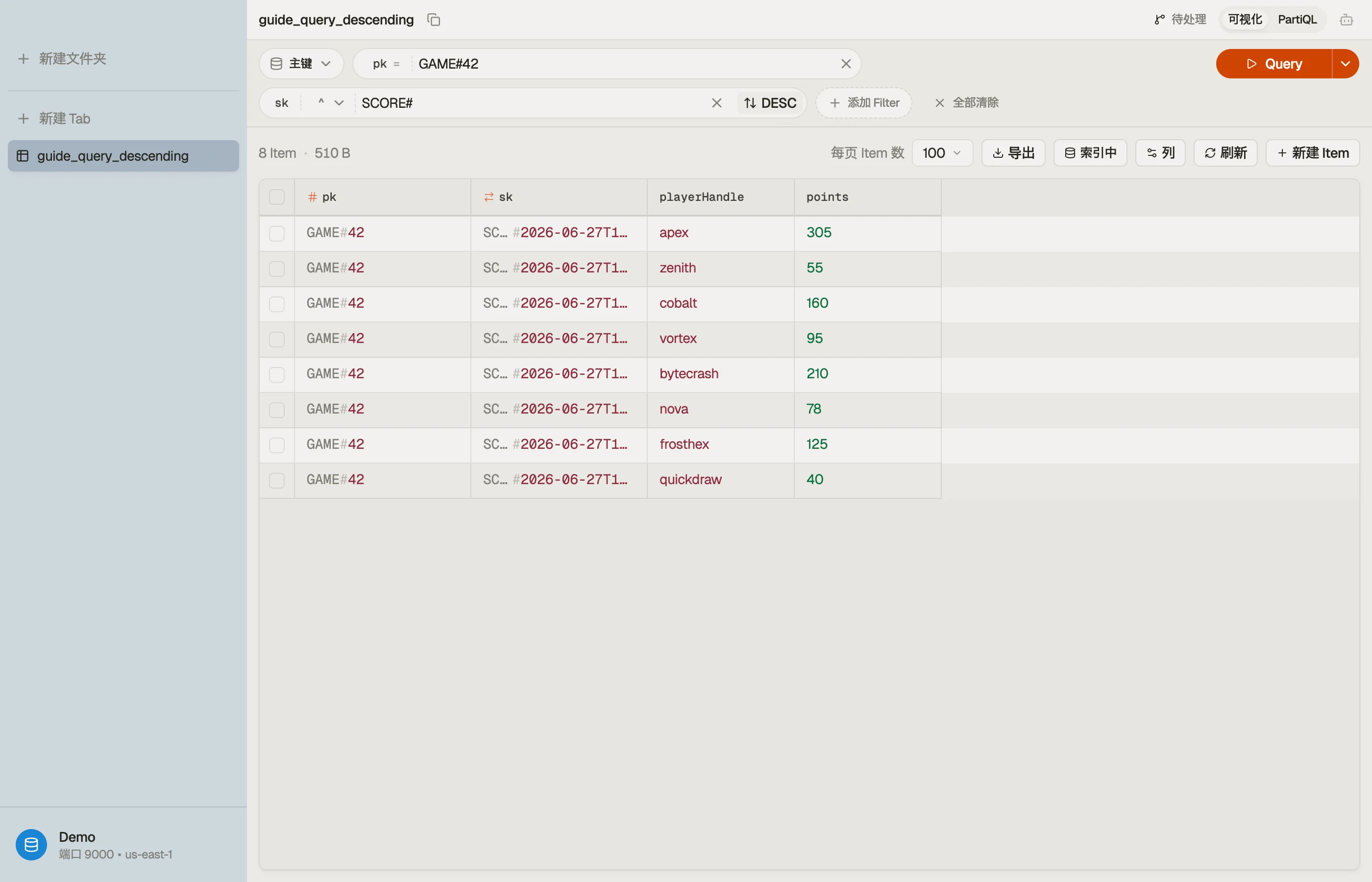Copy the guide_query_descending table name

pyautogui.click(x=434, y=20)
